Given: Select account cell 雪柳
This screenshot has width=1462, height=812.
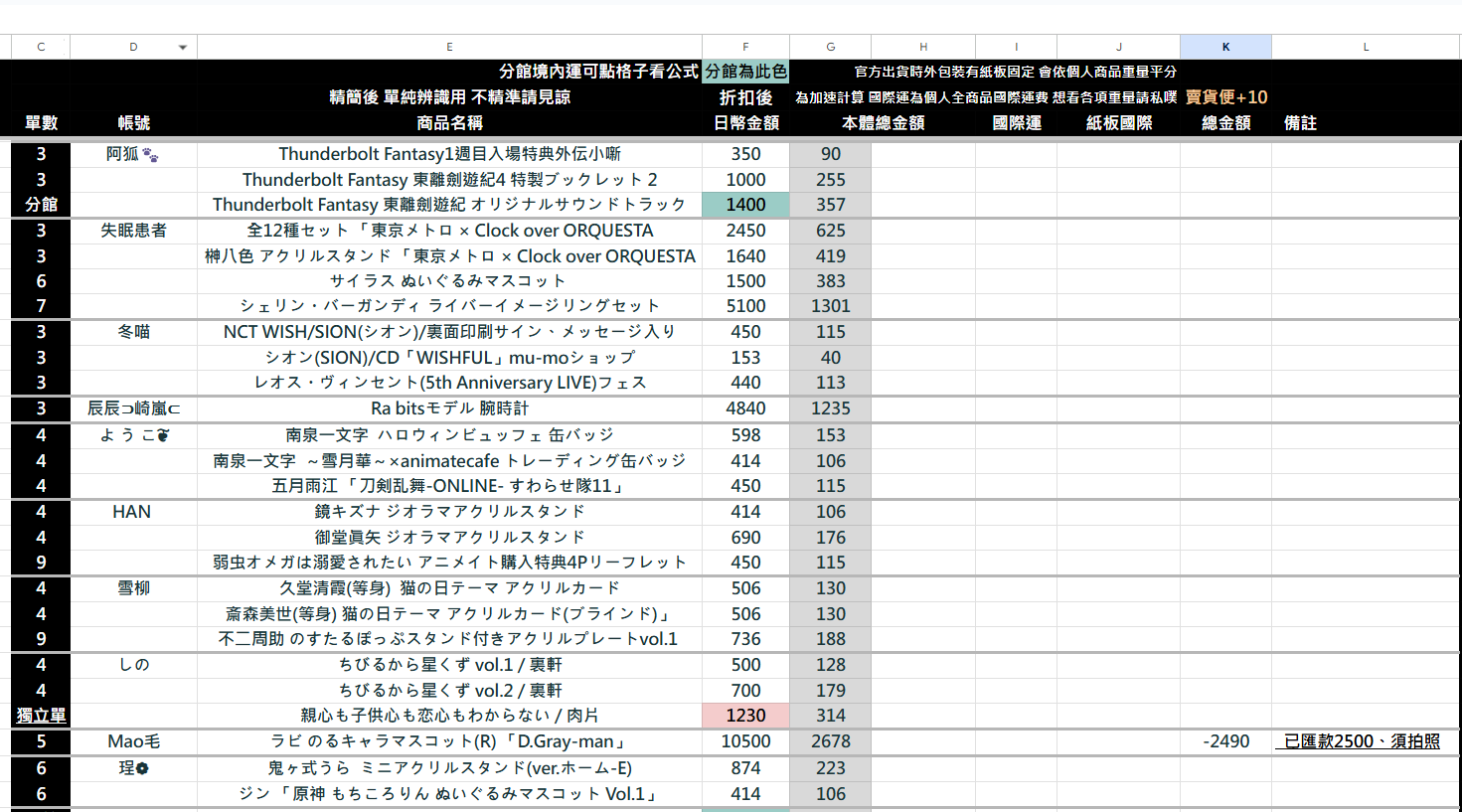Looking at the screenshot, I should tap(133, 588).
